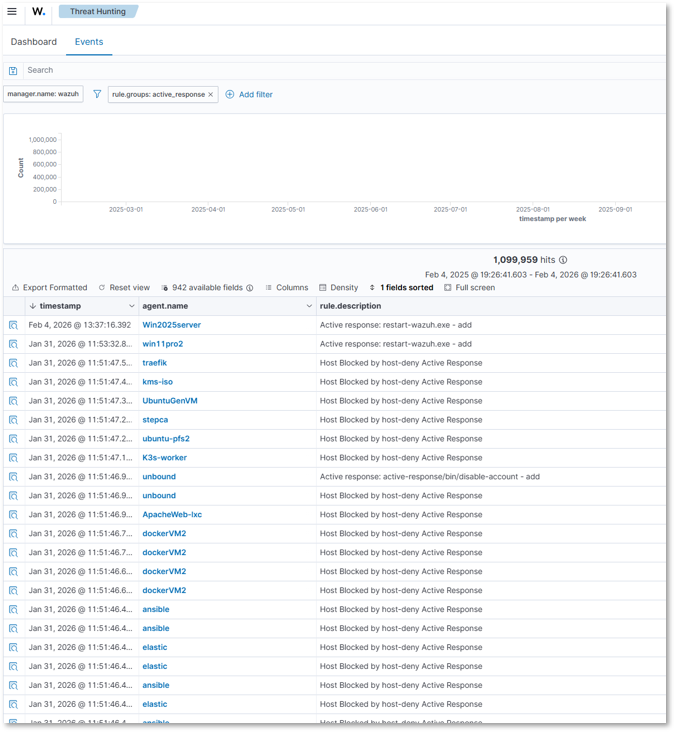Remove the rule.groups: active_response filter
Screen dimensions: 675x732
(x=211, y=94)
